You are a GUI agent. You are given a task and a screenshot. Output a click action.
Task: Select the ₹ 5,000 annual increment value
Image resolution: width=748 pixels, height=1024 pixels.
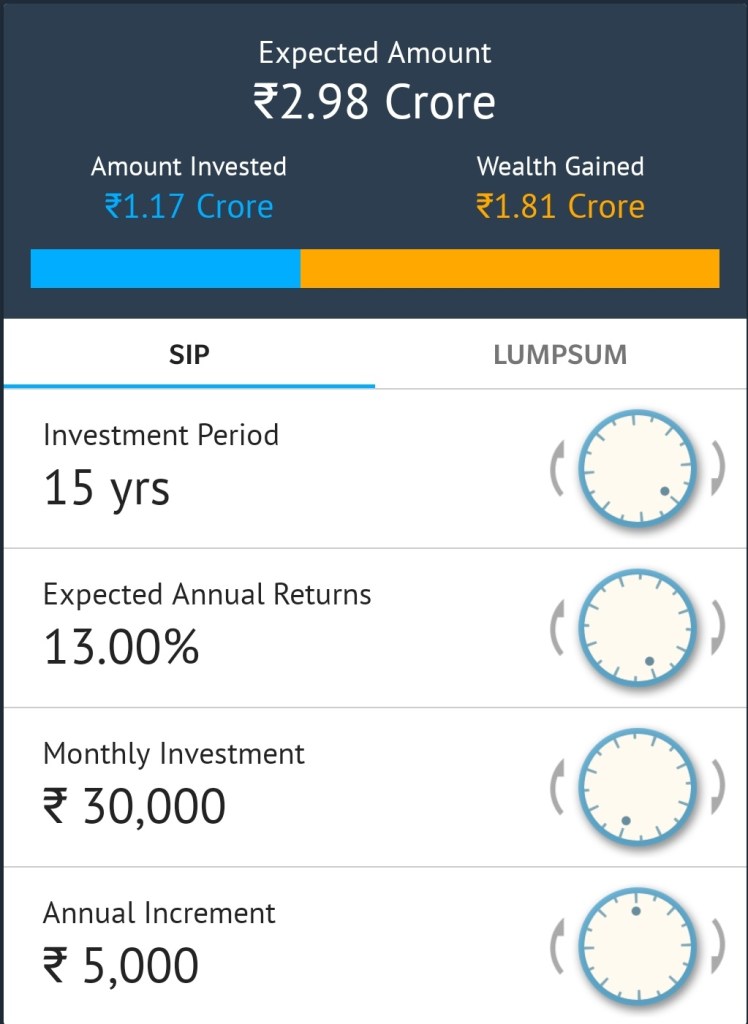pos(121,966)
